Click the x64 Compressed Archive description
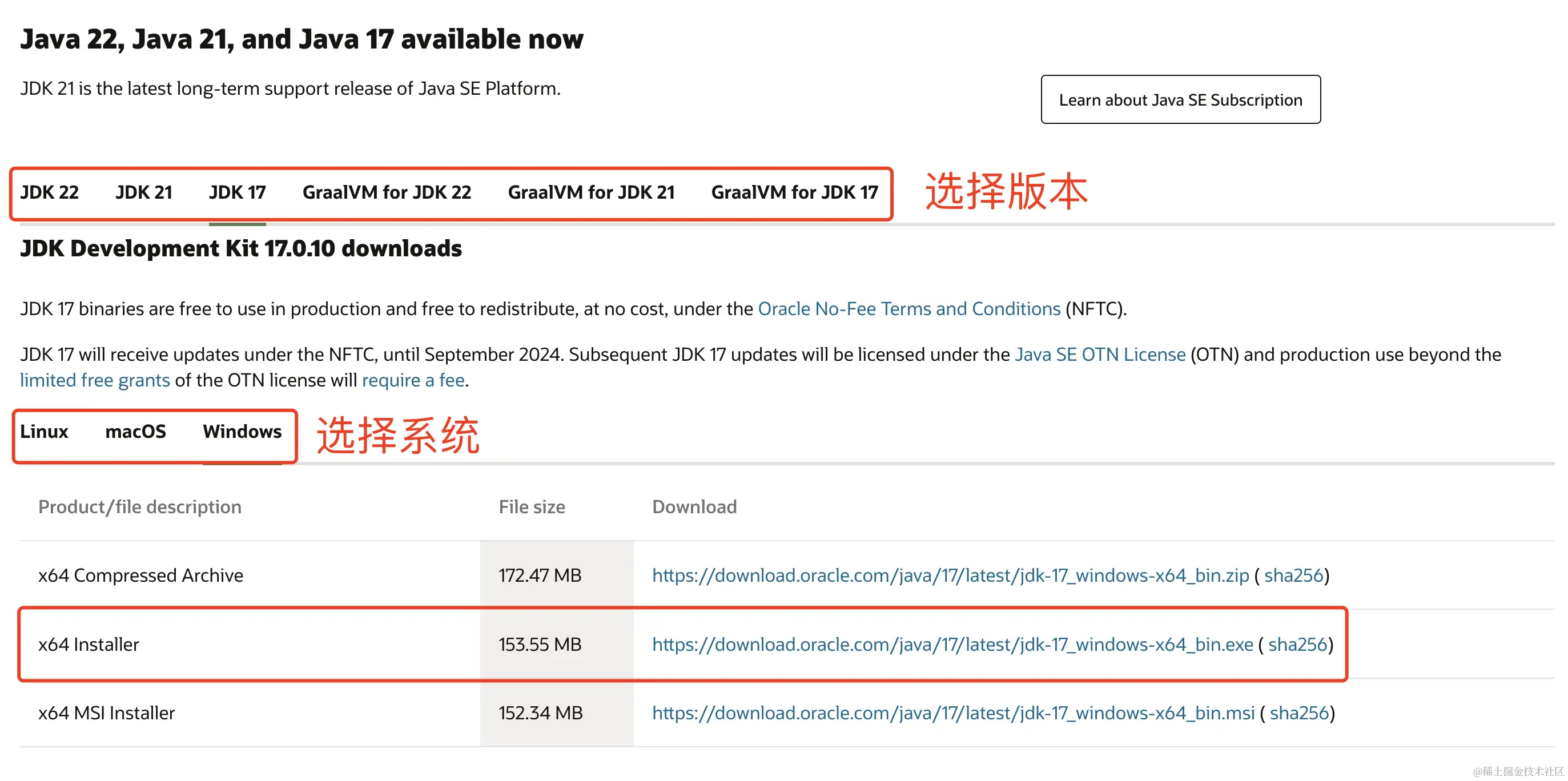The height and width of the screenshot is (781, 1568). [140, 575]
